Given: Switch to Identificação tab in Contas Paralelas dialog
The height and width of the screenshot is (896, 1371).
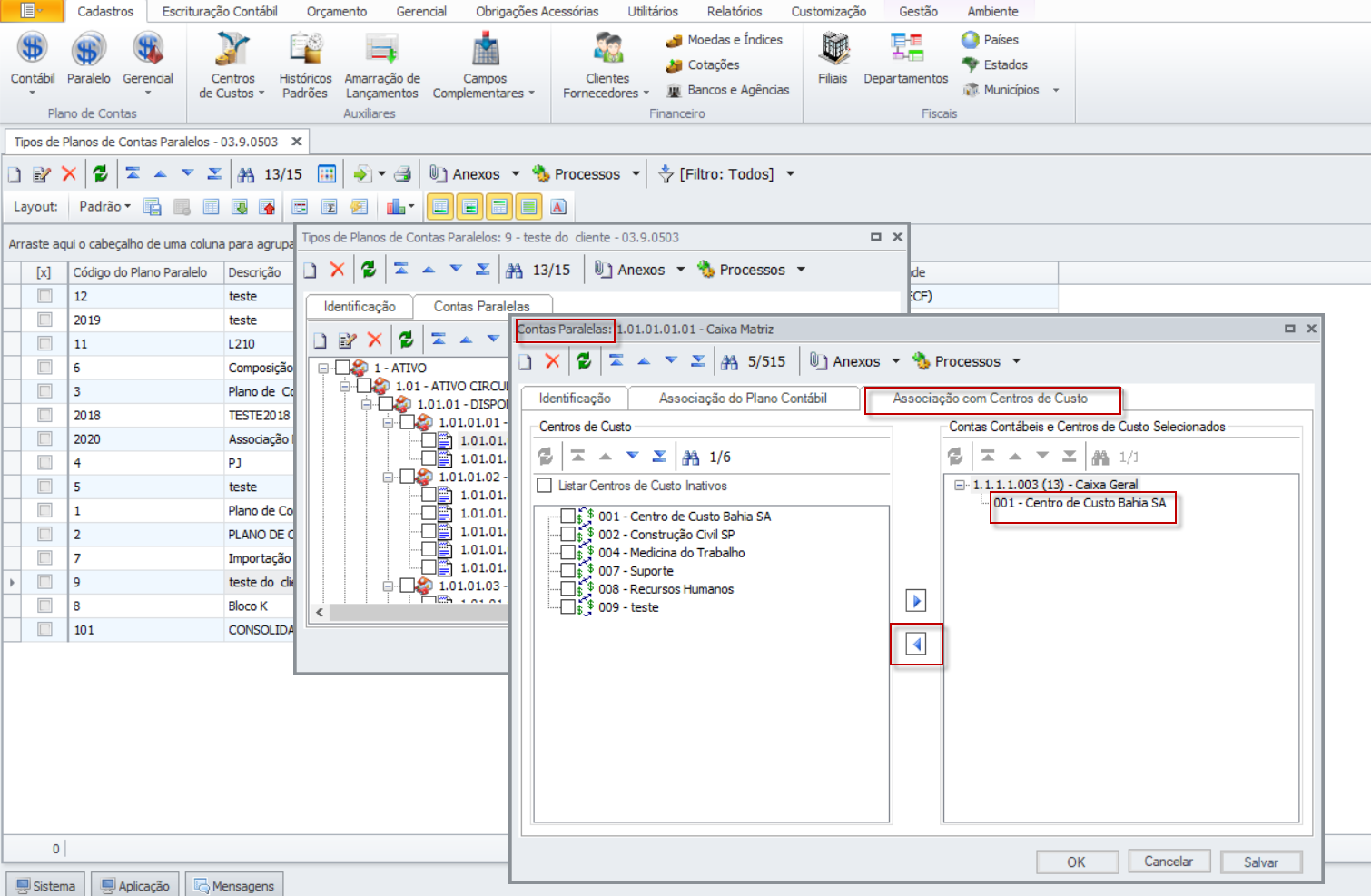Looking at the screenshot, I should [x=574, y=399].
